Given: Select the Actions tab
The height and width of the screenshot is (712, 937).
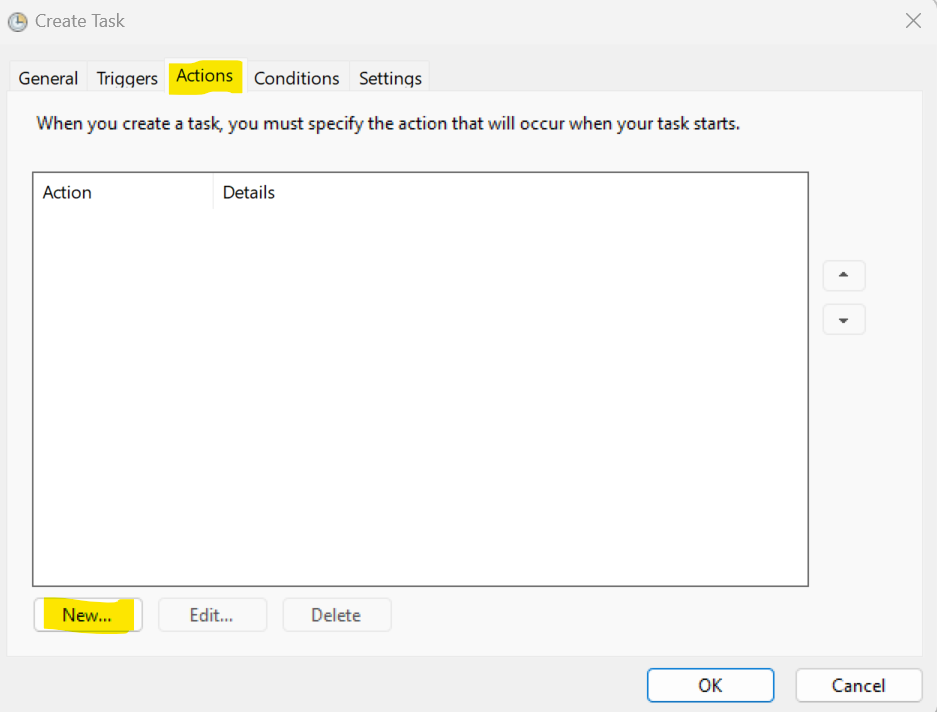Looking at the screenshot, I should [x=205, y=76].
